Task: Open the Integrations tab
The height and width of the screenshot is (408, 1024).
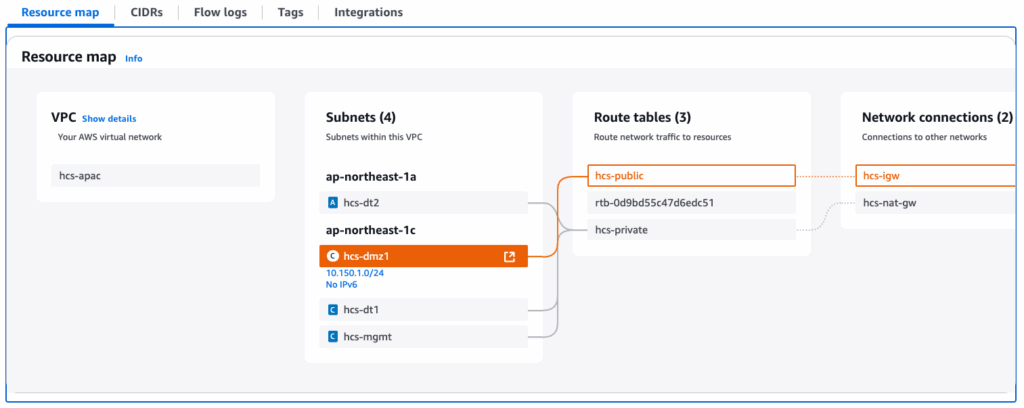Action: click(368, 12)
